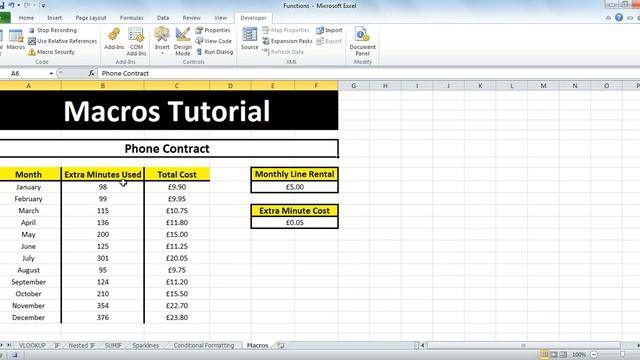The height and width of the screenshot is (360, 640).
Task: Switch to the Data tab
Action: 163,18
